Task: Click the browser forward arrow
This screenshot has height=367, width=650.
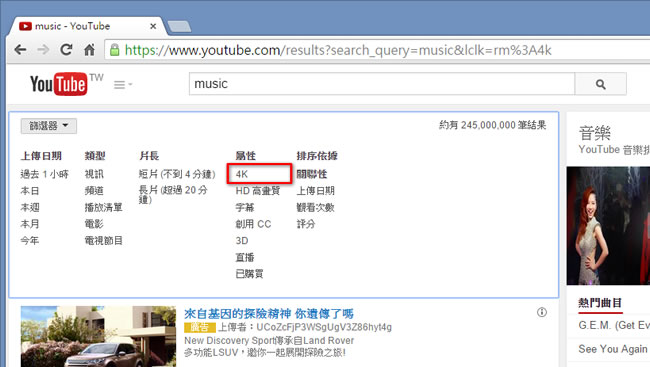Action: 43,50
